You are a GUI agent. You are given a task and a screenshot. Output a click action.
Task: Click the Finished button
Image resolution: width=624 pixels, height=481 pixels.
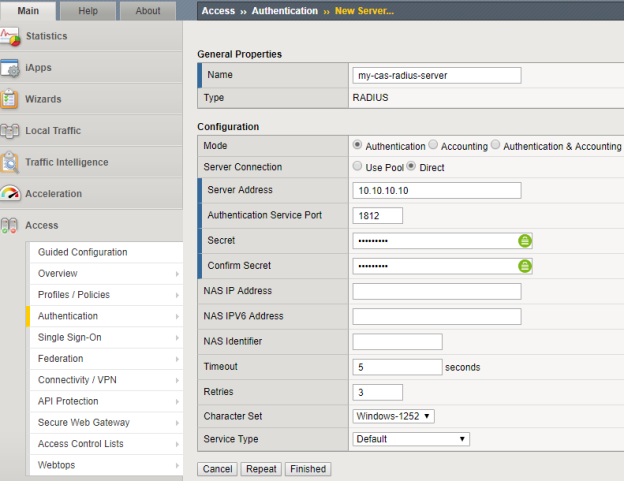point(308,469)
